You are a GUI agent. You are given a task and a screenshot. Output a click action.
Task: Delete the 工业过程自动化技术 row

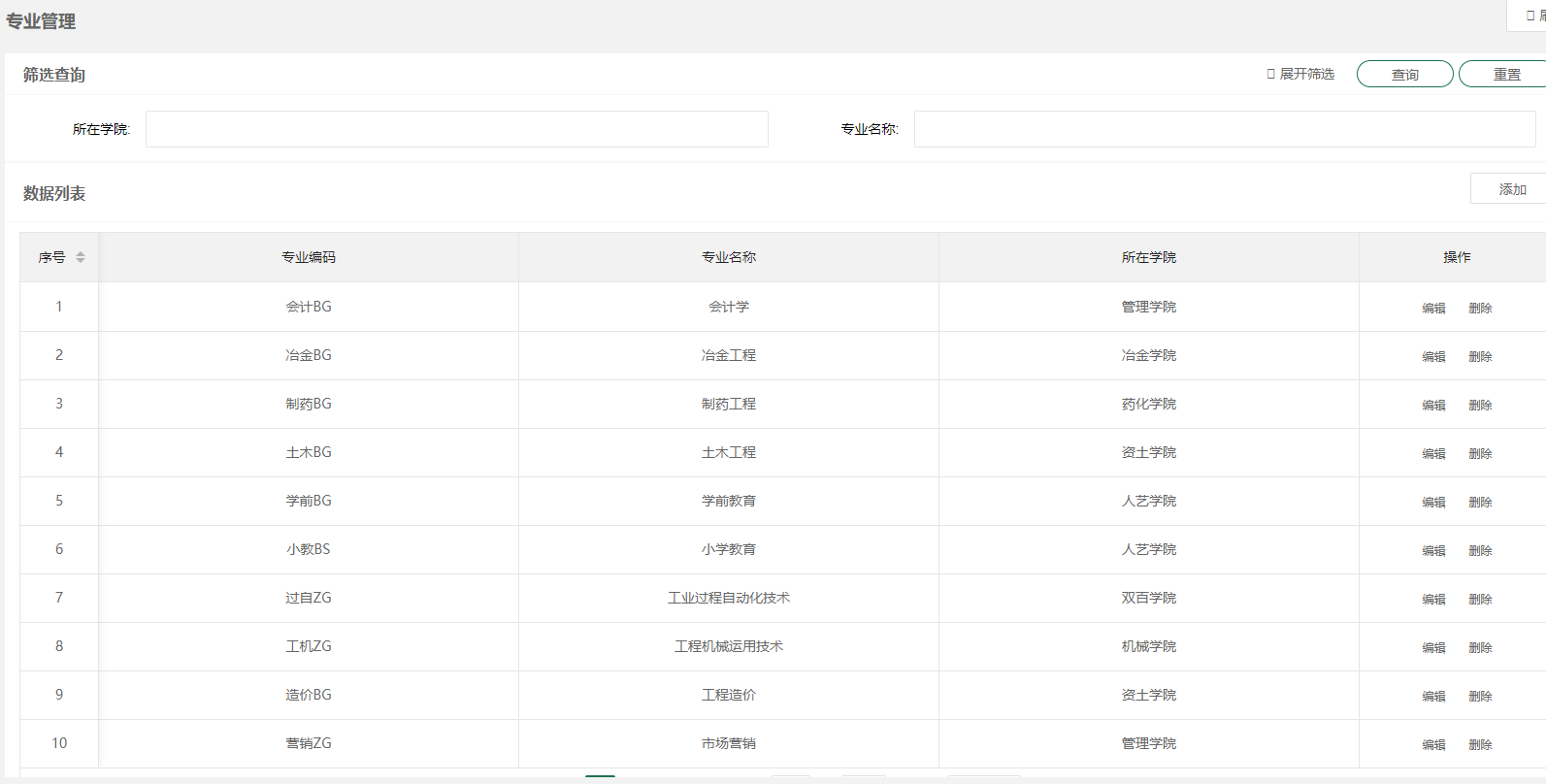pos(1480,600)
